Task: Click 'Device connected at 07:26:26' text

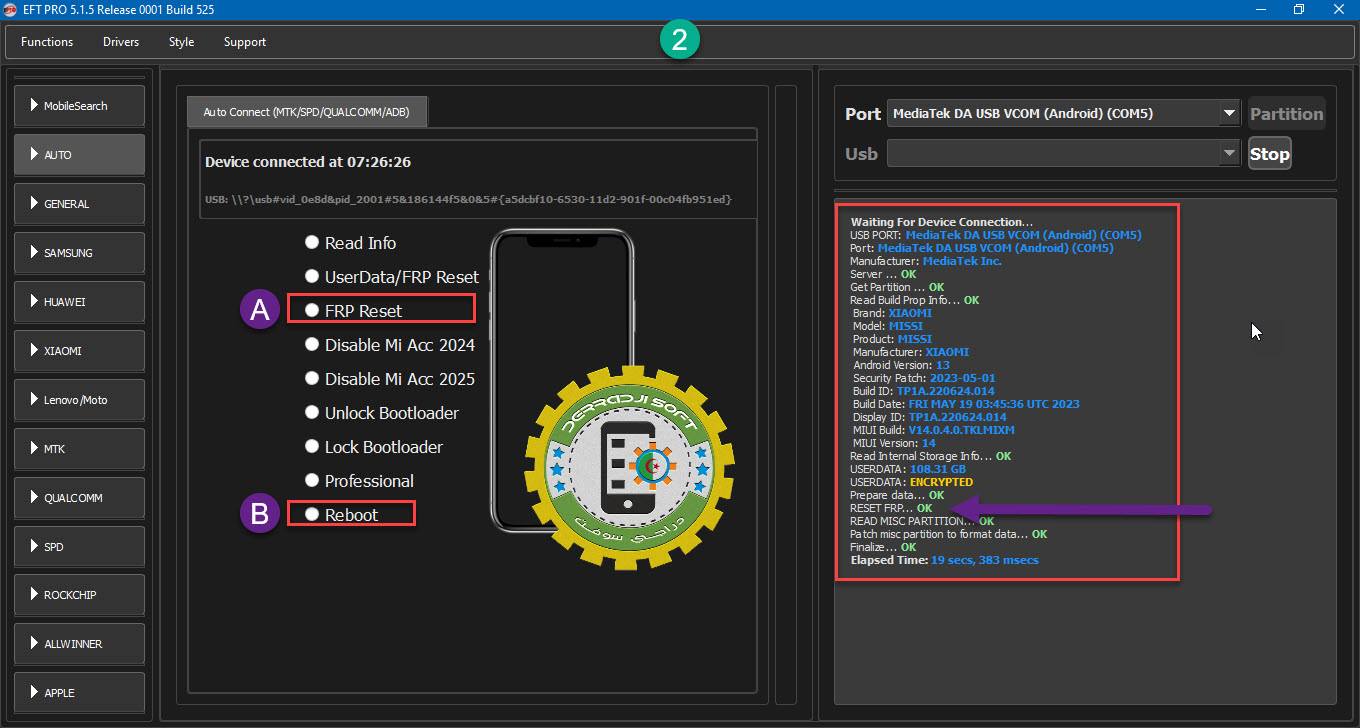Action: click(x=308, y=161)
